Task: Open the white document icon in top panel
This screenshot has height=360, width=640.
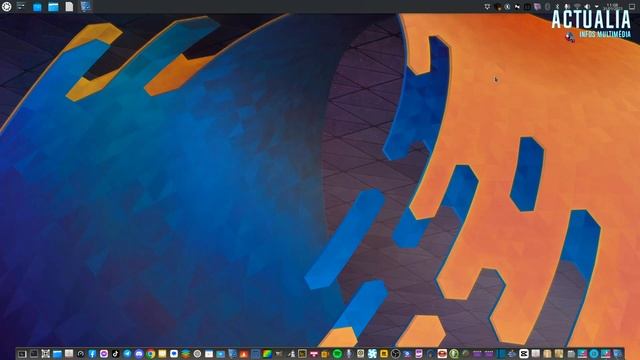Action: (69, 7)
